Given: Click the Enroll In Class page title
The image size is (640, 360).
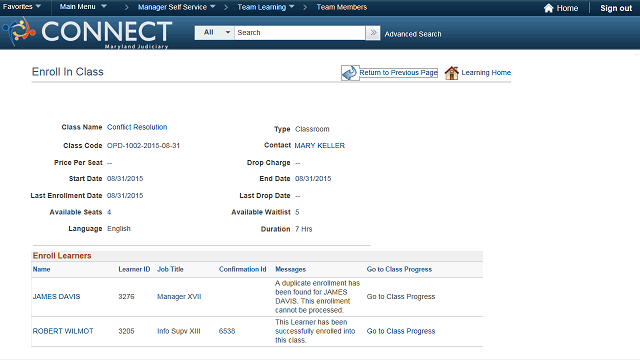Looking at the screenshot, I should coord(68,72).
